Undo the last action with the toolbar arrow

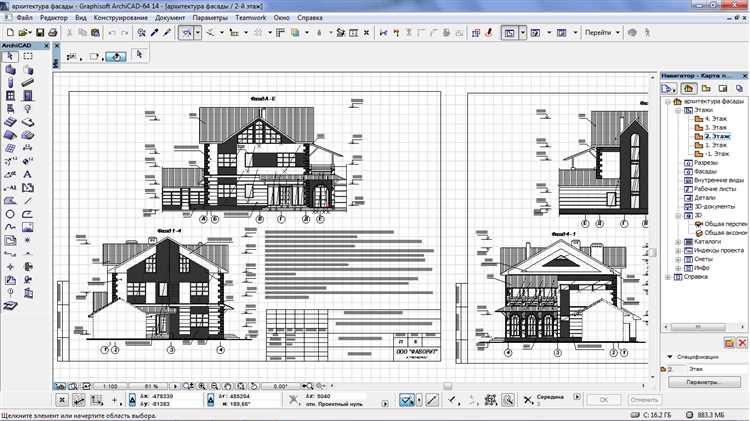tap(112, 33)
